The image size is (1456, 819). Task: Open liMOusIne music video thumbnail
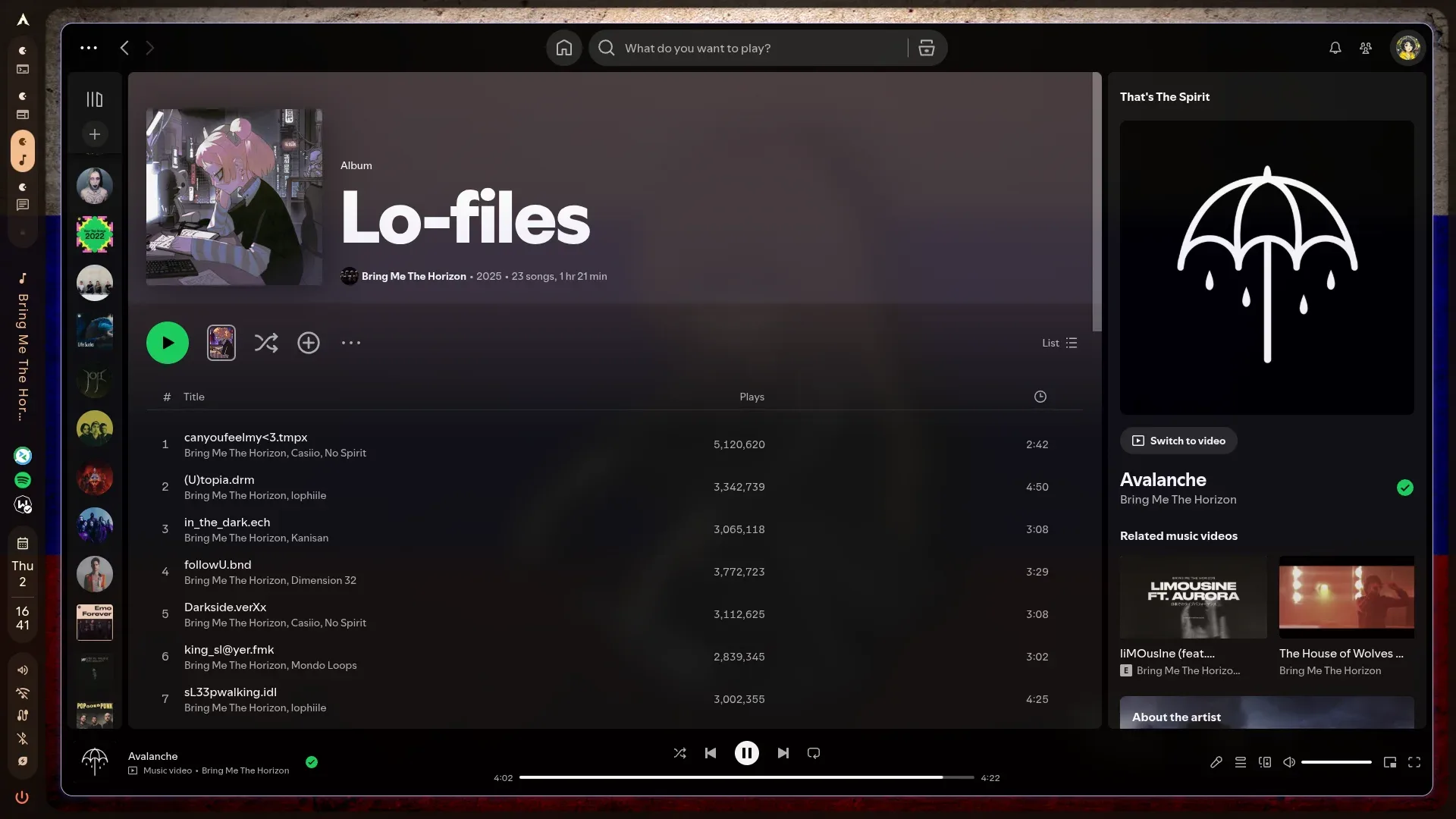point(1193,597)
